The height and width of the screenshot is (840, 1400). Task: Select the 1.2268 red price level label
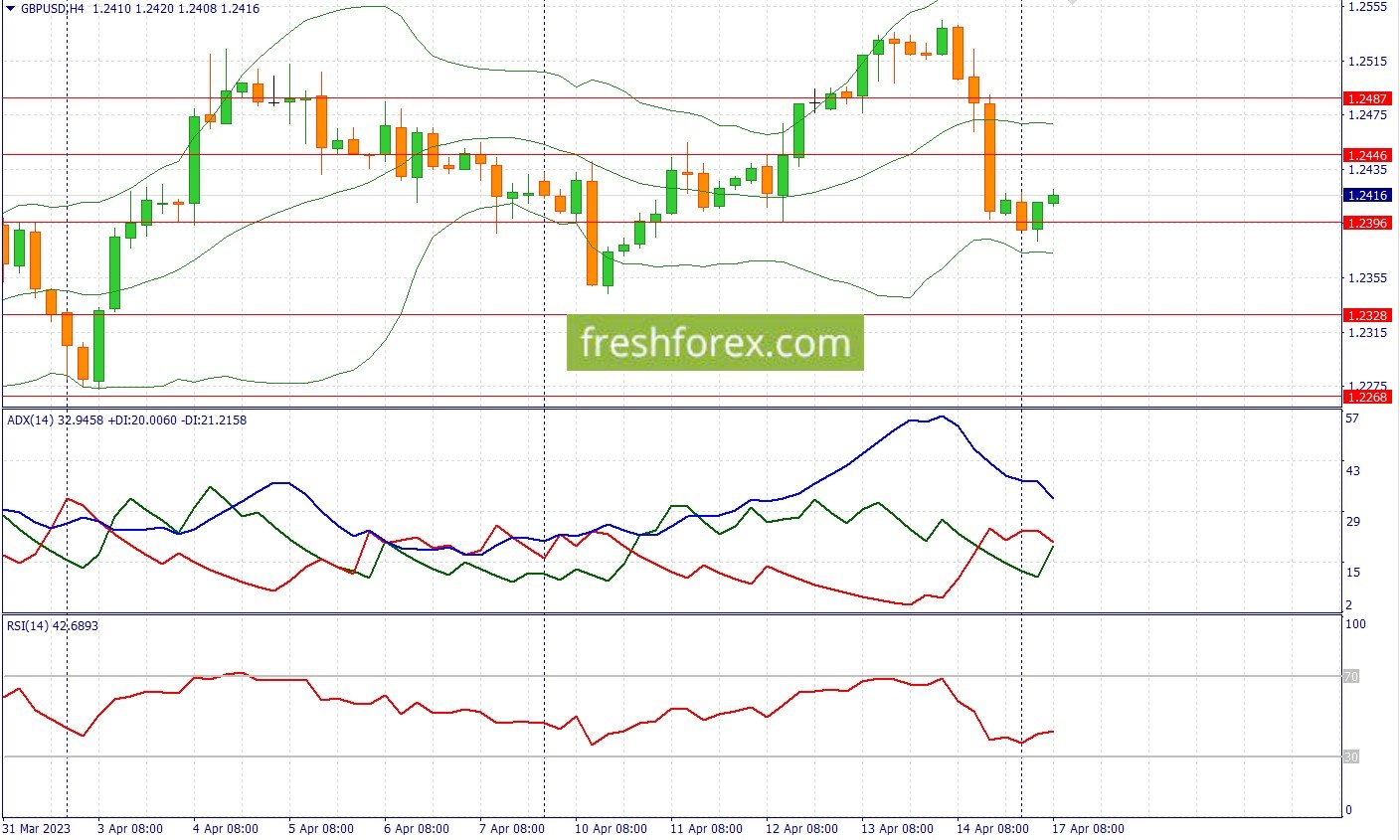point(1366,397)
